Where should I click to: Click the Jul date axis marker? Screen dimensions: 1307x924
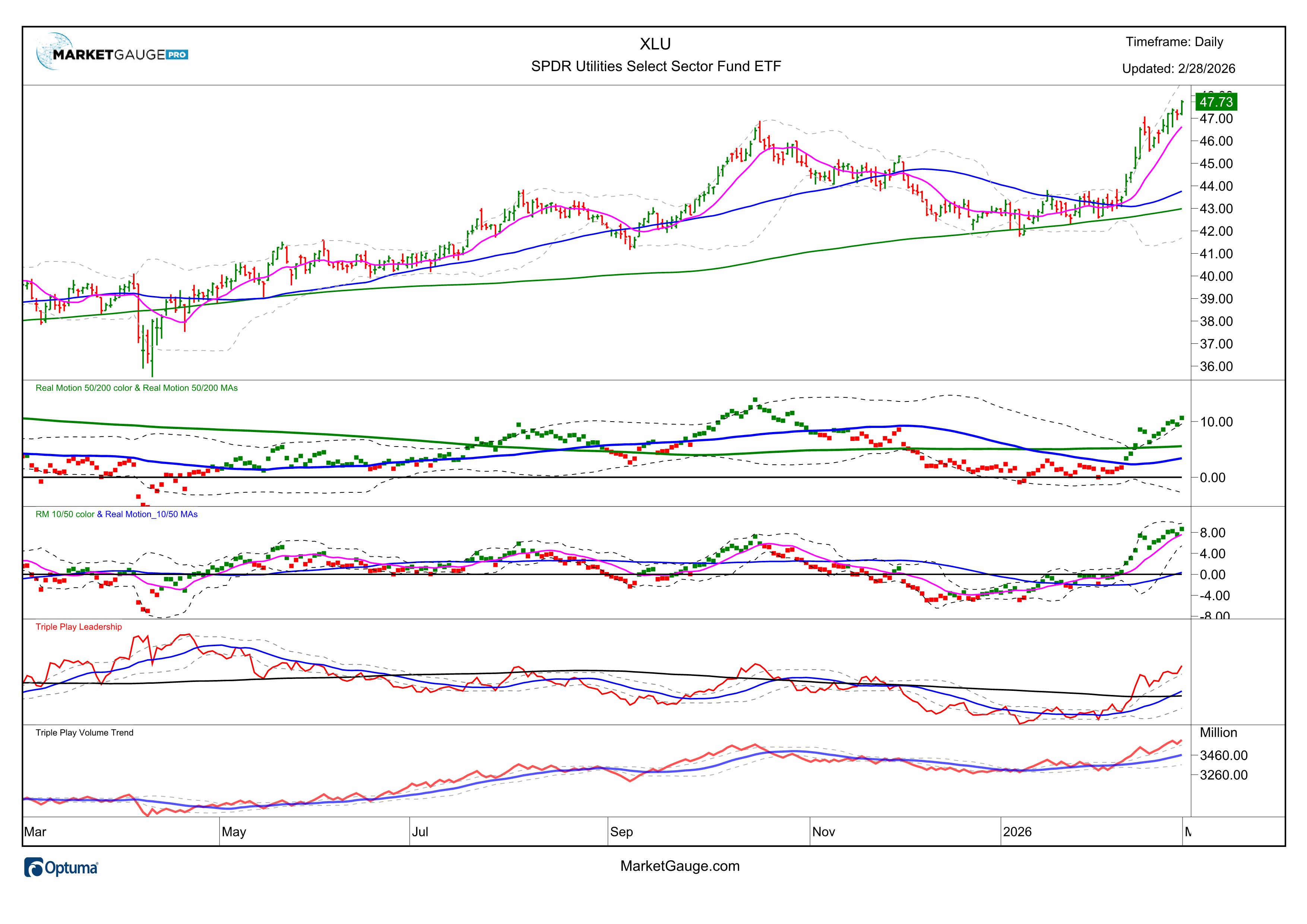tap(420, 832)
